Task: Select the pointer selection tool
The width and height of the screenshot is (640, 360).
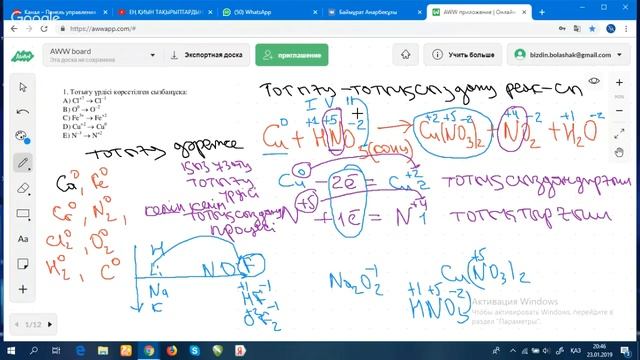Action: point(23,87)
